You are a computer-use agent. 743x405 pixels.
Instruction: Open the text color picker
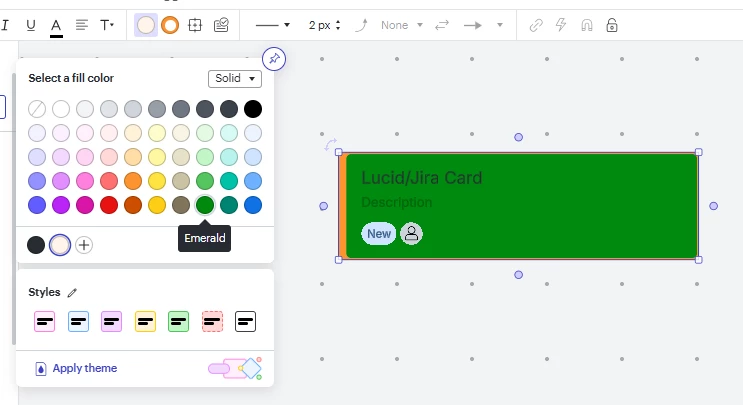pyautogui.click(x=56, y=26)
